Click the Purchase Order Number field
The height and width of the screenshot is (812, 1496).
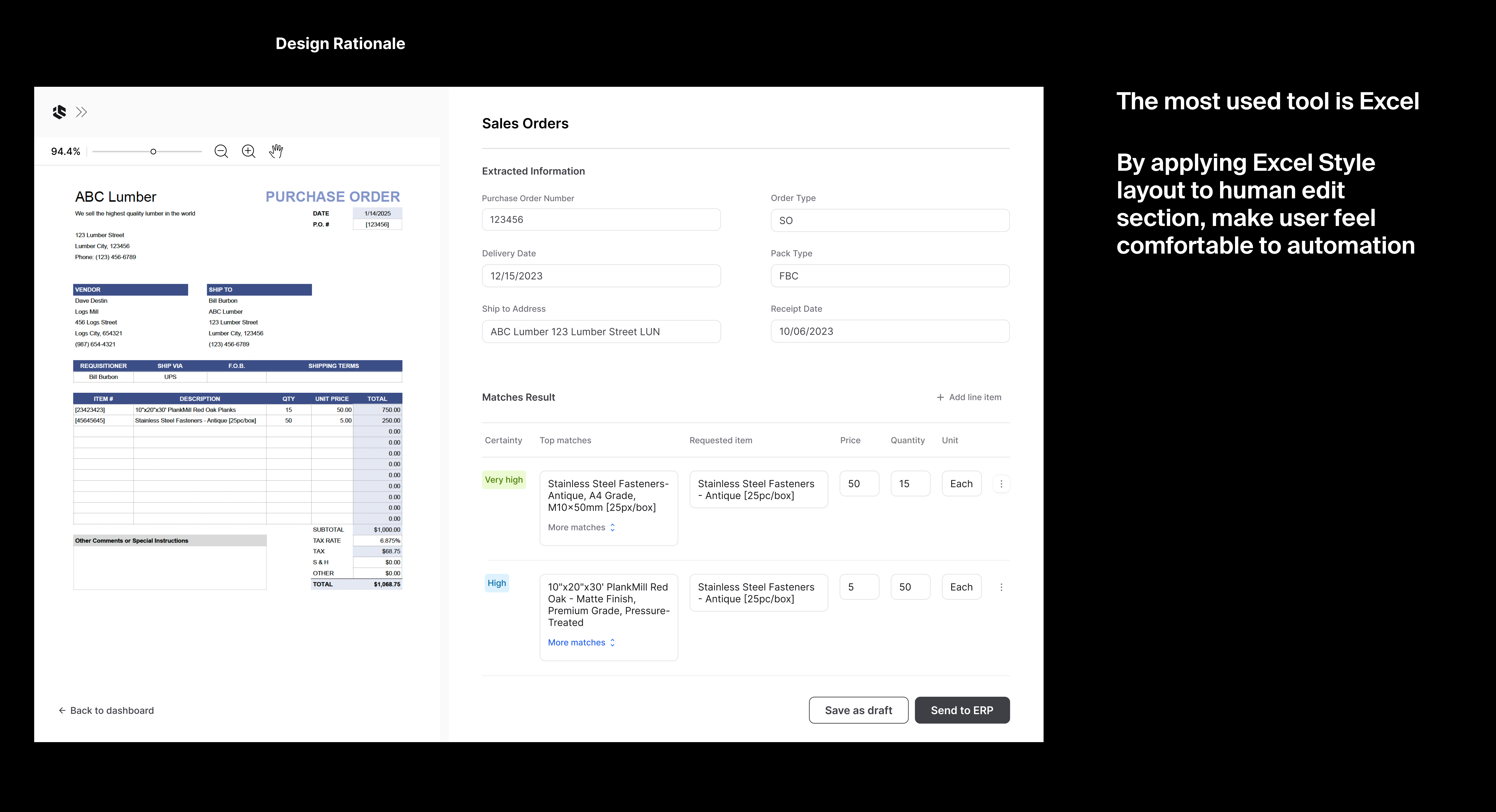click(601, 220)
